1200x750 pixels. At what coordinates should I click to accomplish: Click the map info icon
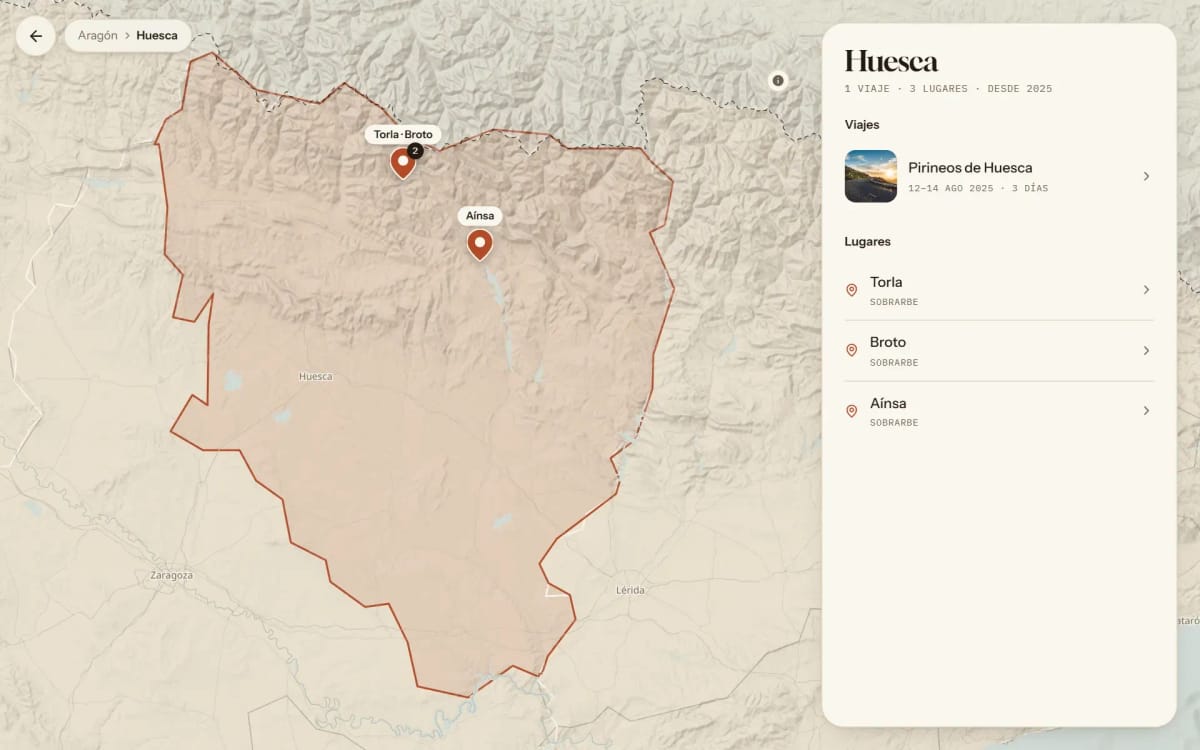point(778,80)
